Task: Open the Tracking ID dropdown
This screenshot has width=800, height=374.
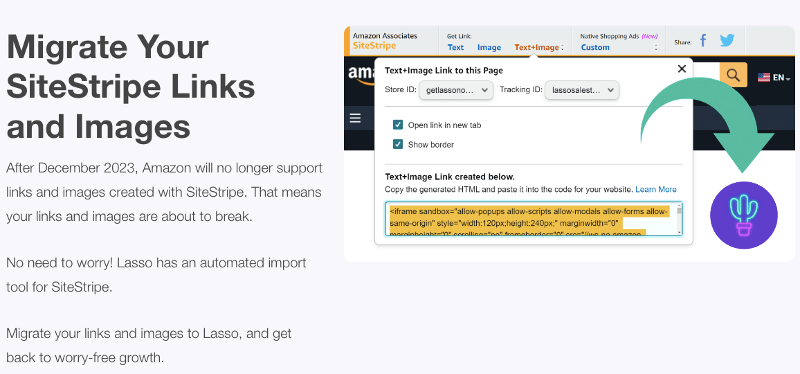Action: [x=582, y=90]
